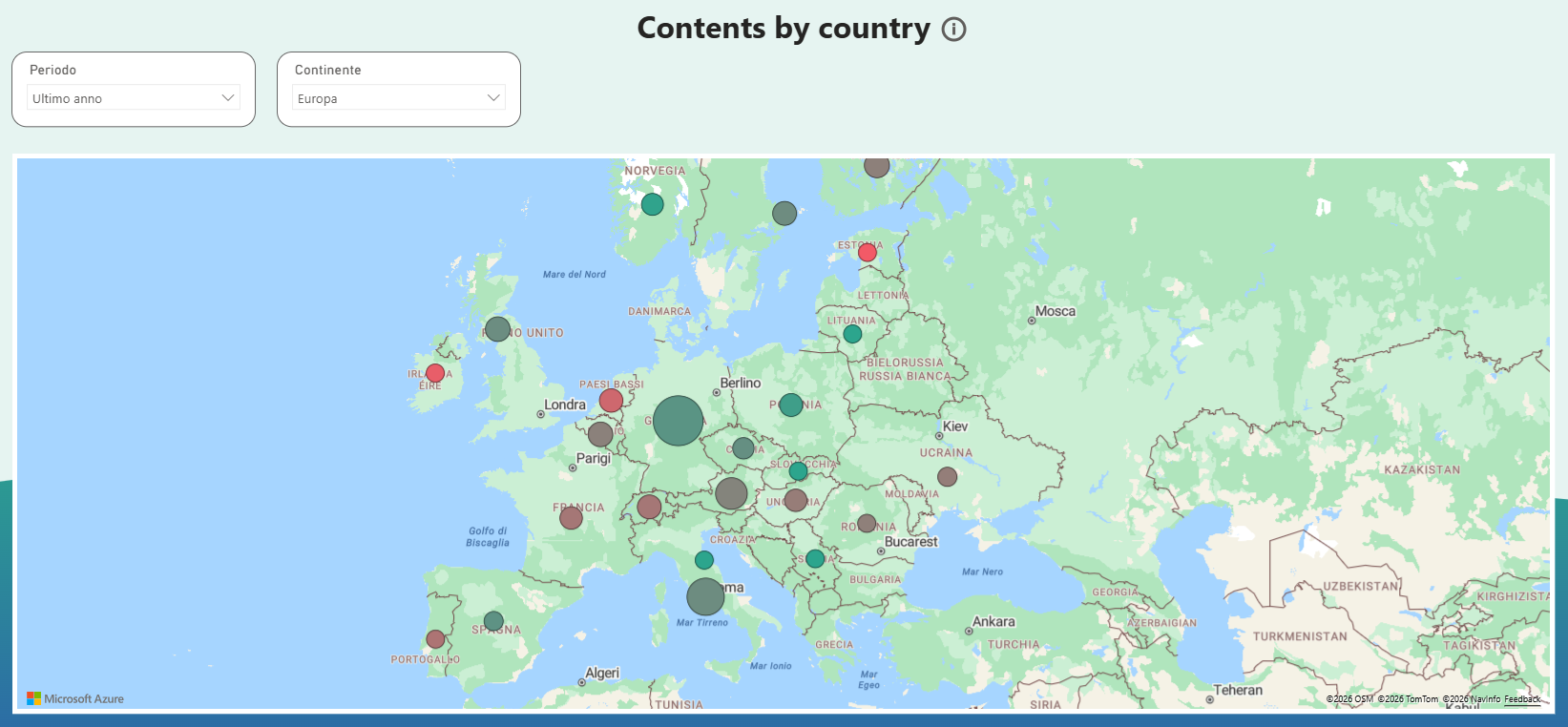The image size is (1568, 727).
Task: Click the Golfo di Biscaglia label
Action: click(488, 537)
